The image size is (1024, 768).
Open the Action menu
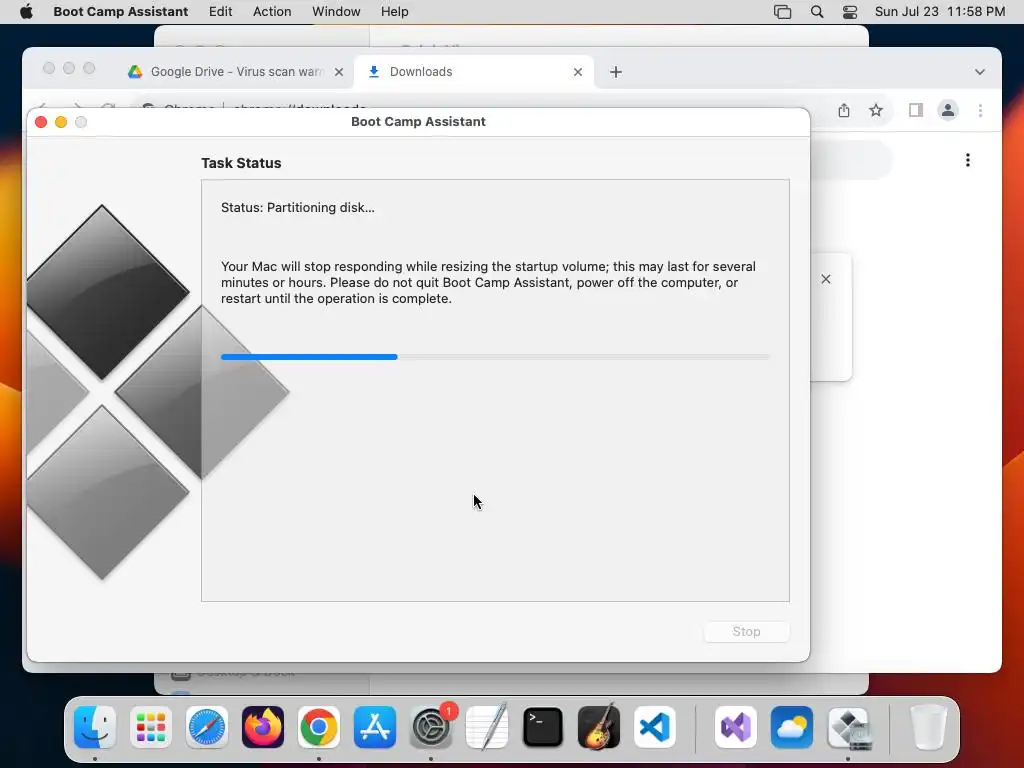(272, 12)
